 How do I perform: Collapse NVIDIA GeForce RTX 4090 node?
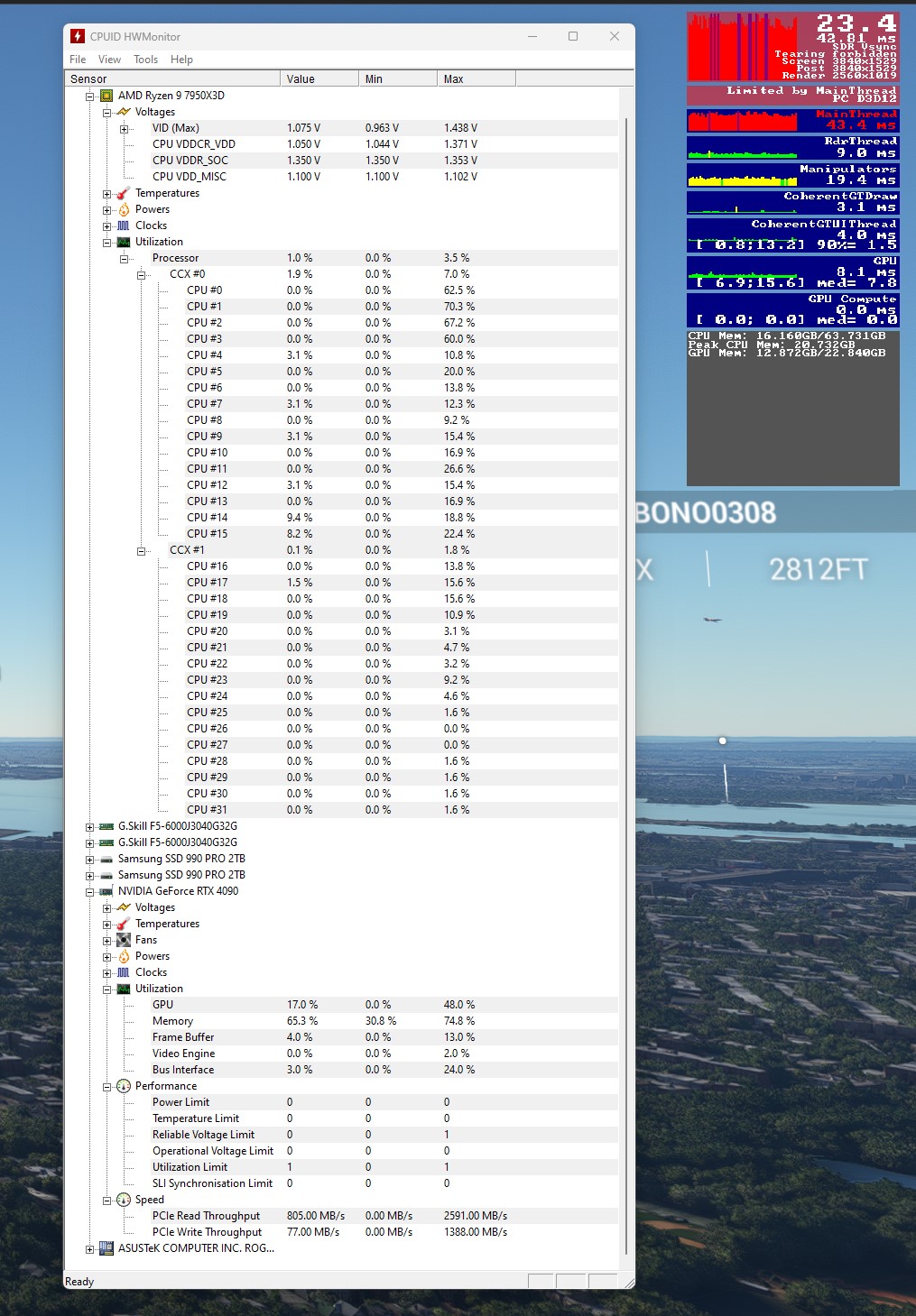tap(89, 891)
